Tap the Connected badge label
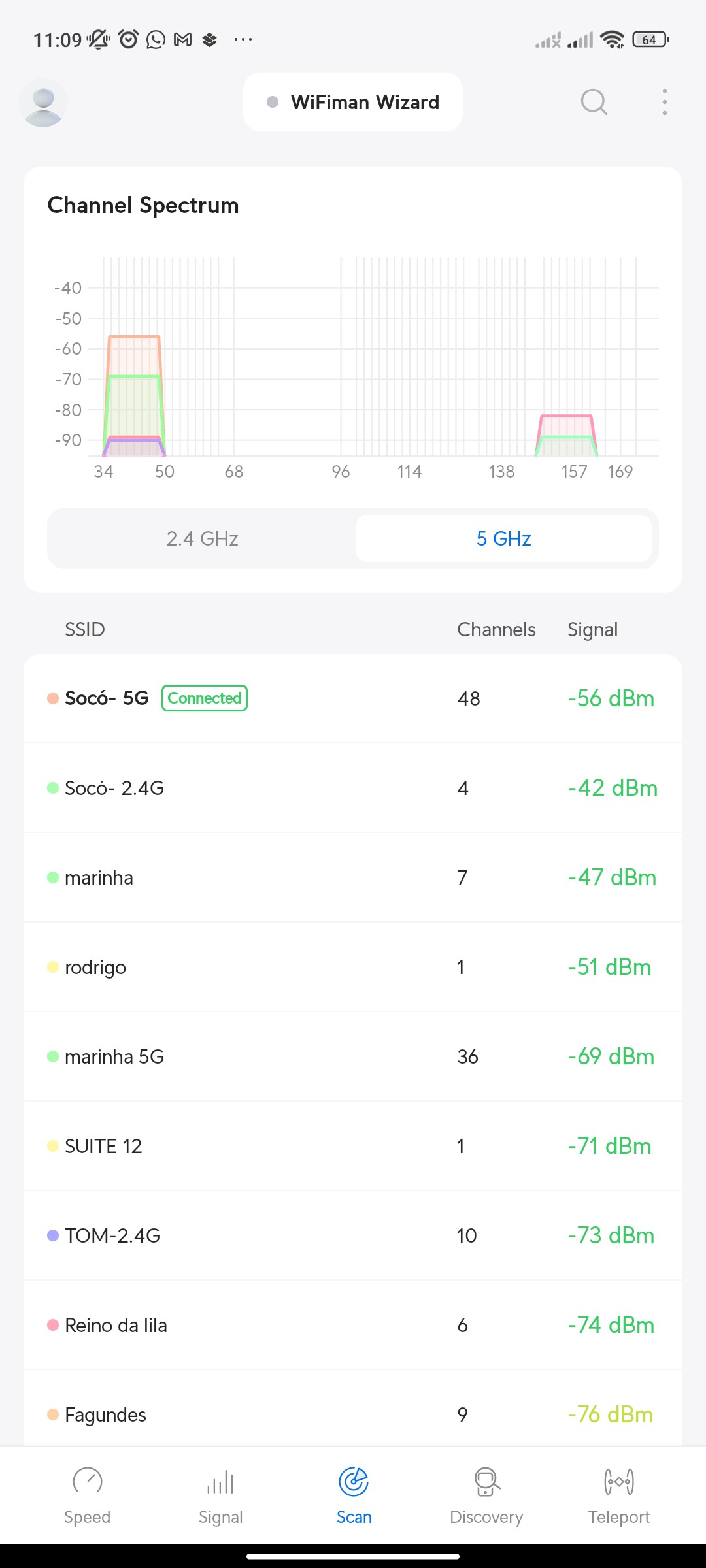This screenshot has width=706, height=1568. click(205, 698)
